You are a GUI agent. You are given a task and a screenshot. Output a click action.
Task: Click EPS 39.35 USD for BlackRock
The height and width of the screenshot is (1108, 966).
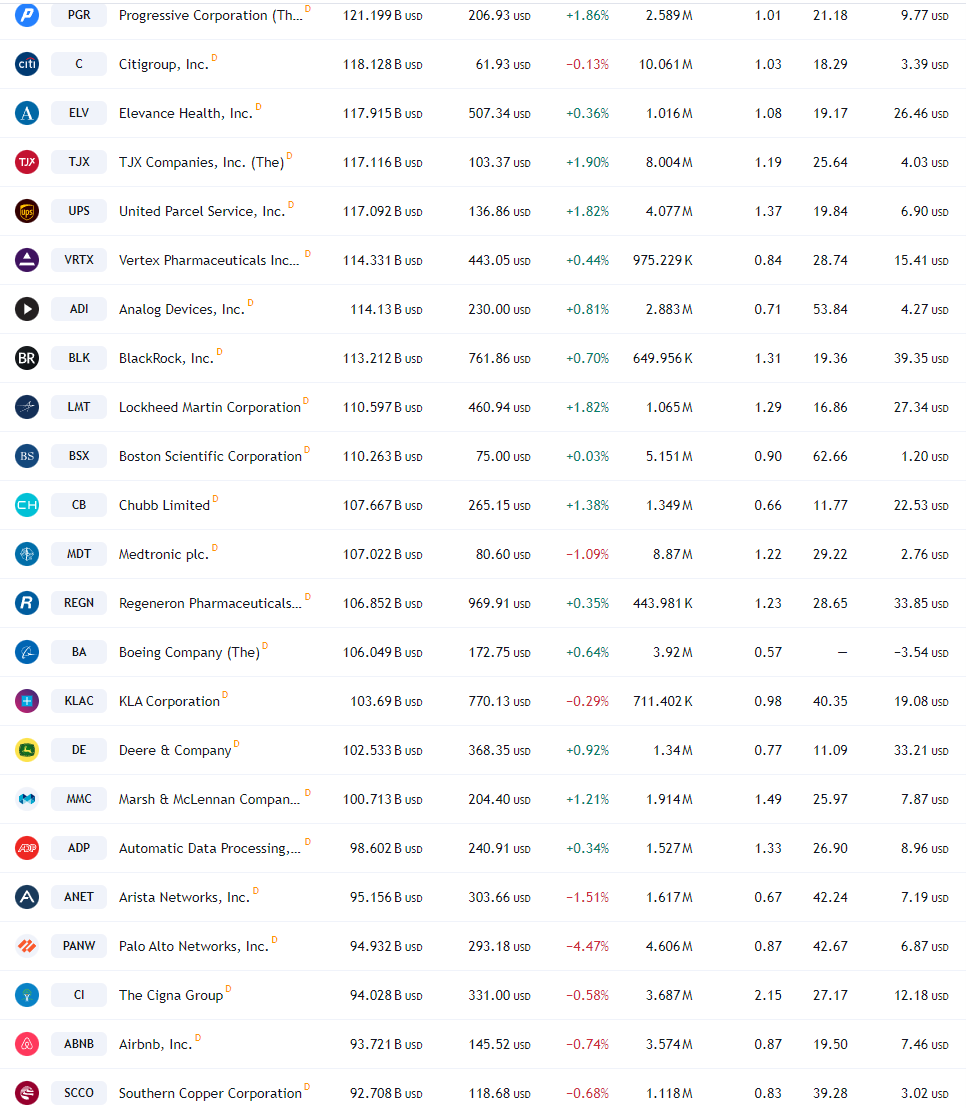(921, 358)
